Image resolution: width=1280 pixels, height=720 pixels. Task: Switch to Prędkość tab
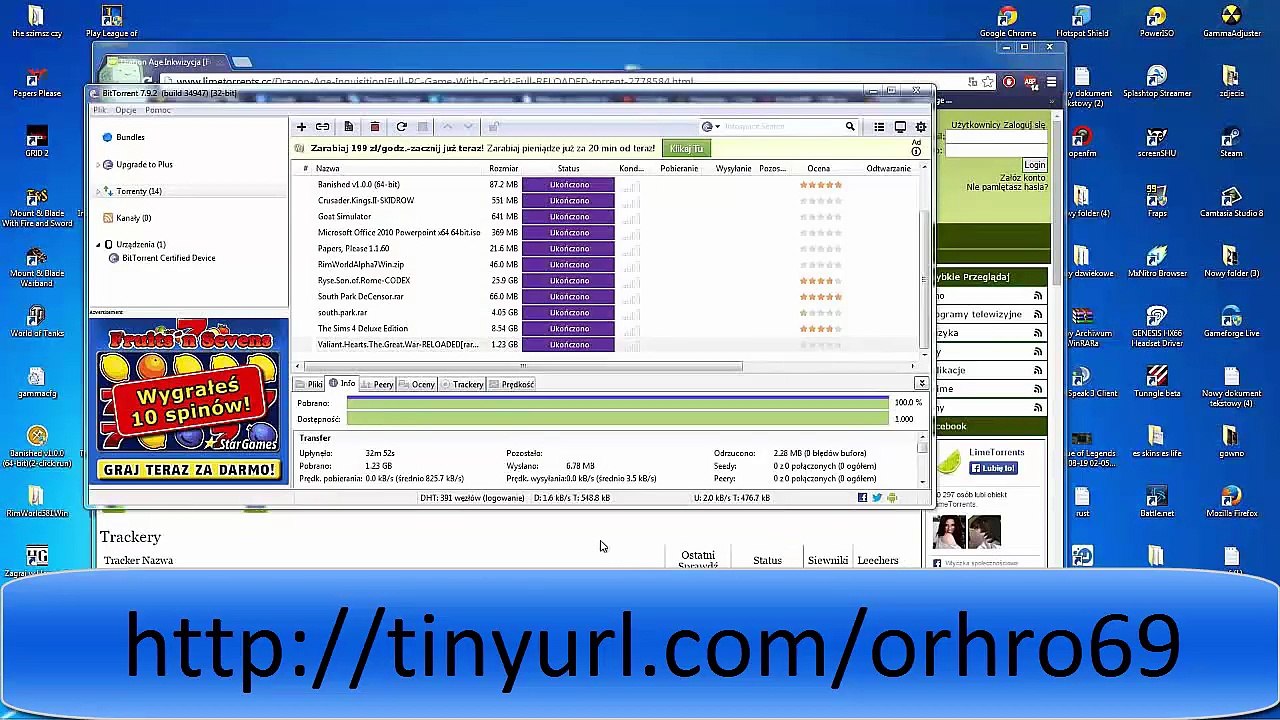[x=512, y=384]
